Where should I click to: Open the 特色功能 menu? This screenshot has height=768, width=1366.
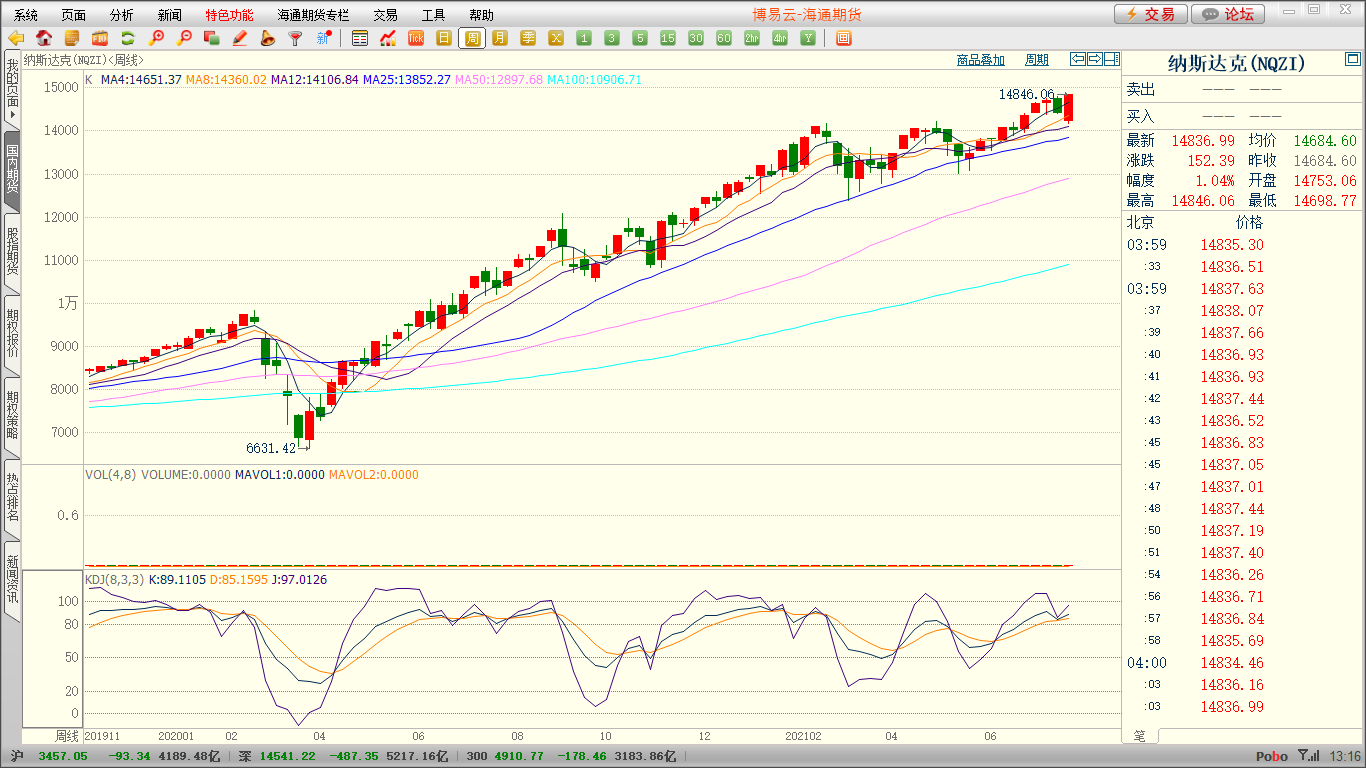[x=230, y=15]
